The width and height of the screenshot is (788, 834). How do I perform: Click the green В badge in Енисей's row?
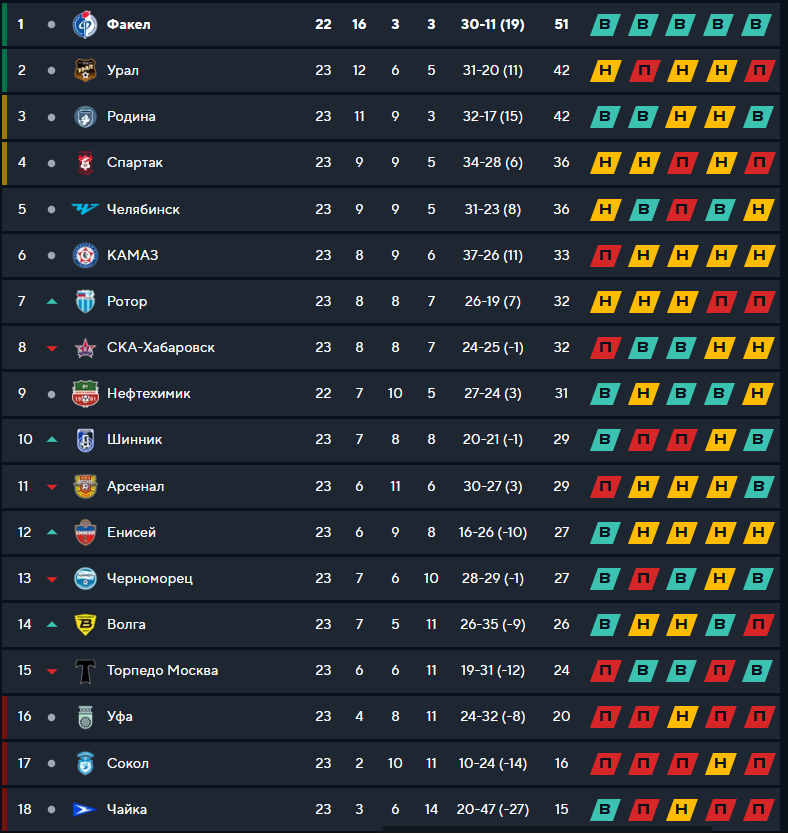pyautogui.click(x=604, y=533)
